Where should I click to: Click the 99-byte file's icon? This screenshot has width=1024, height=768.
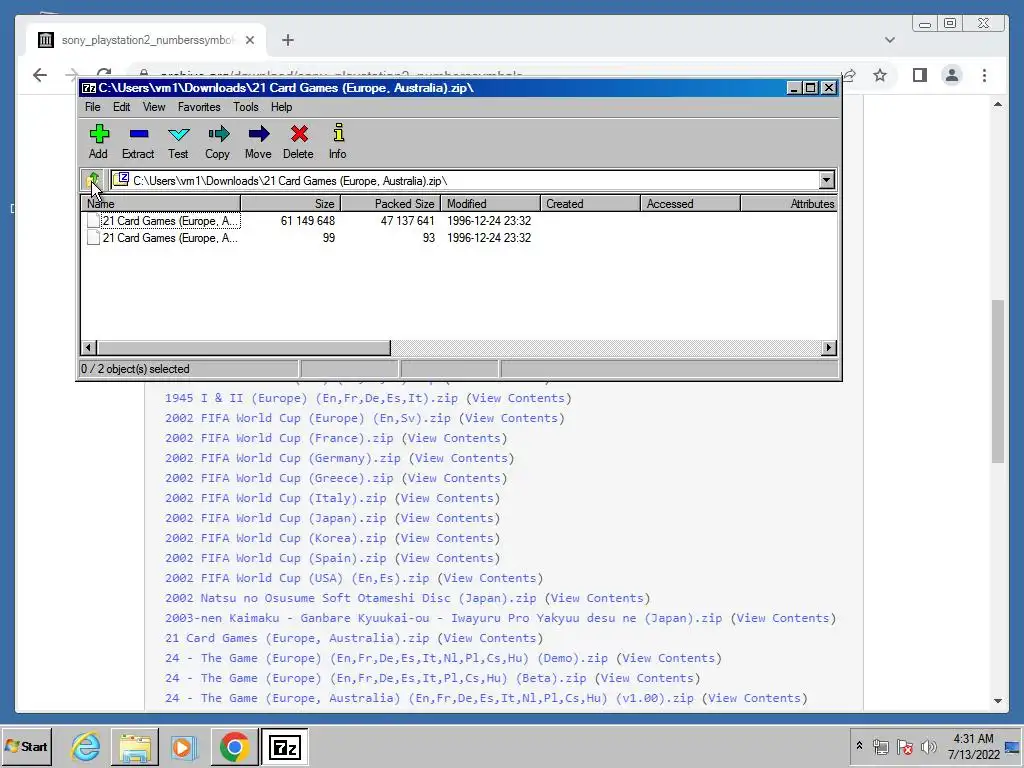93,238
